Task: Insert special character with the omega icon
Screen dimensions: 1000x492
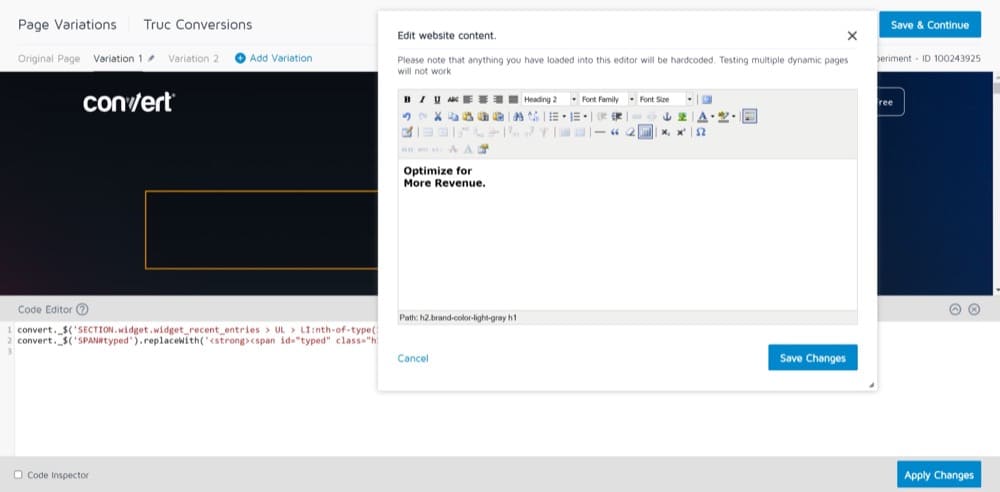Action: (701, 132)
